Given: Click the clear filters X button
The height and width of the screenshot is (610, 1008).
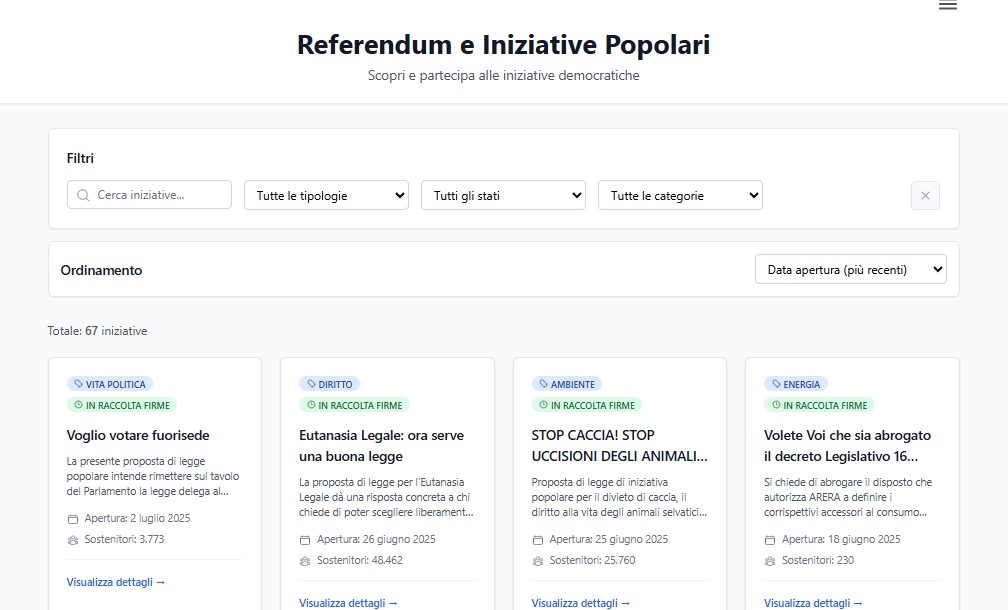Looking at the screenshot, I should [x=925, y=195].
